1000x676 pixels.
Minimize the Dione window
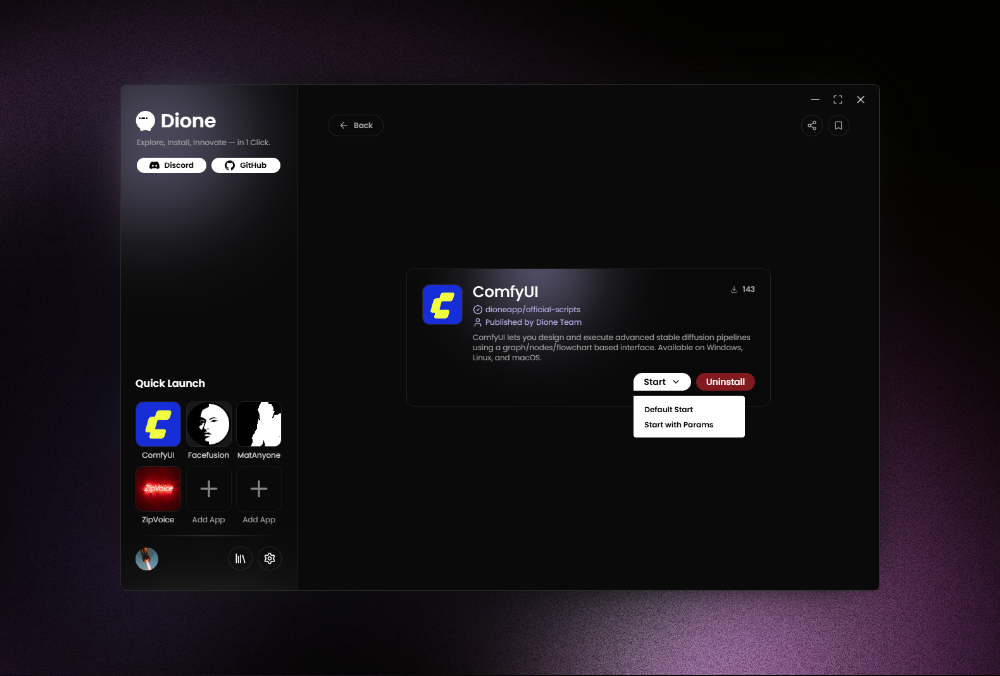[x=815, y=99]
